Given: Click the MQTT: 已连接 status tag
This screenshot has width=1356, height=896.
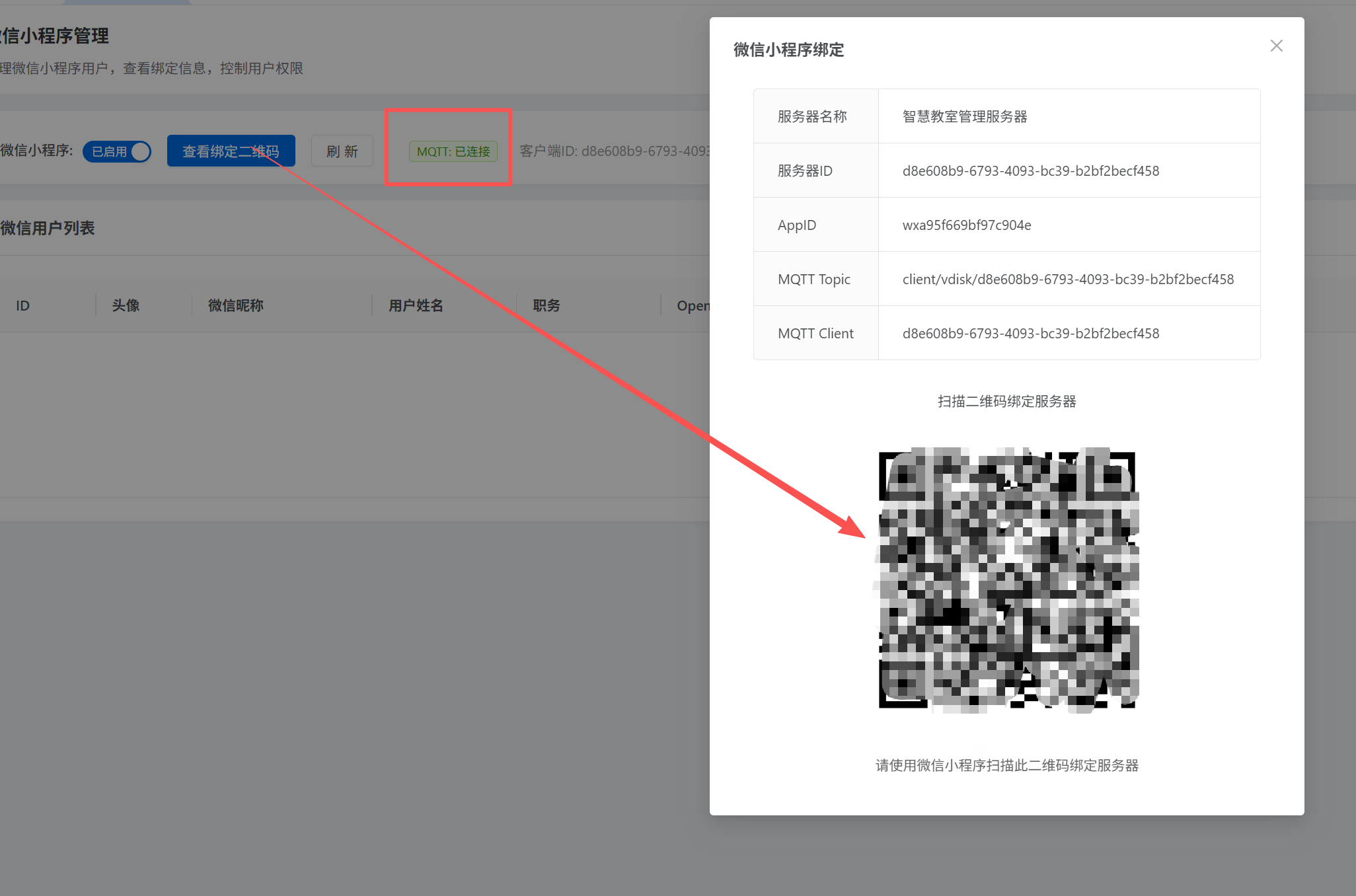Looking at the screenshot, I should [x=453, y=151].
